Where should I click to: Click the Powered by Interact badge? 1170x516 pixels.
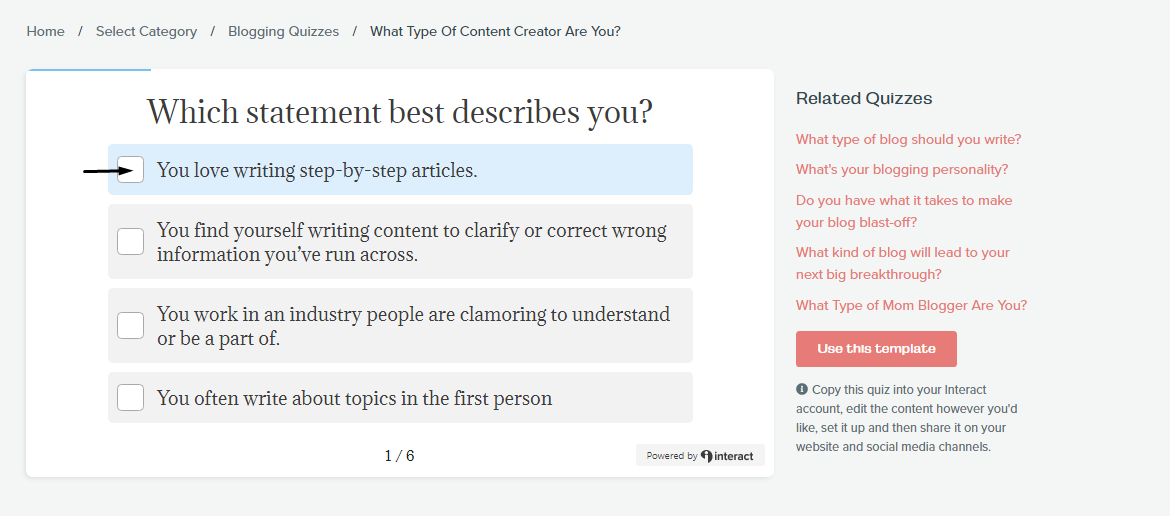point(700,456)
